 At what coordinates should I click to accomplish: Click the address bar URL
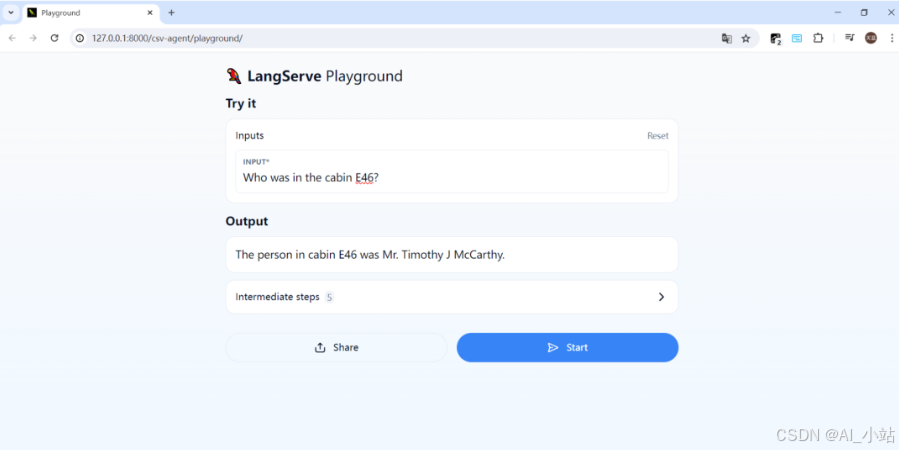click(167, 38)
